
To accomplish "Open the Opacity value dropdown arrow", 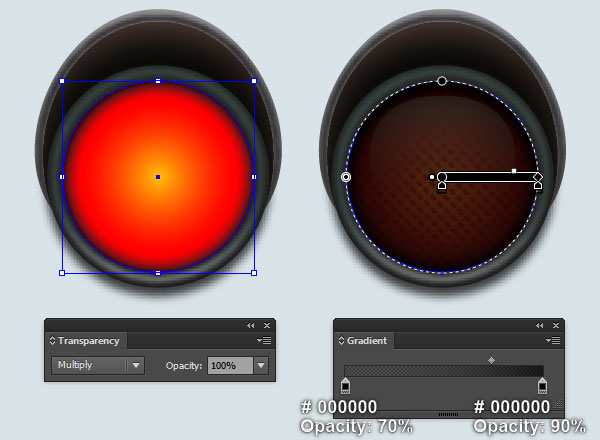I will [x=261, y=365].
